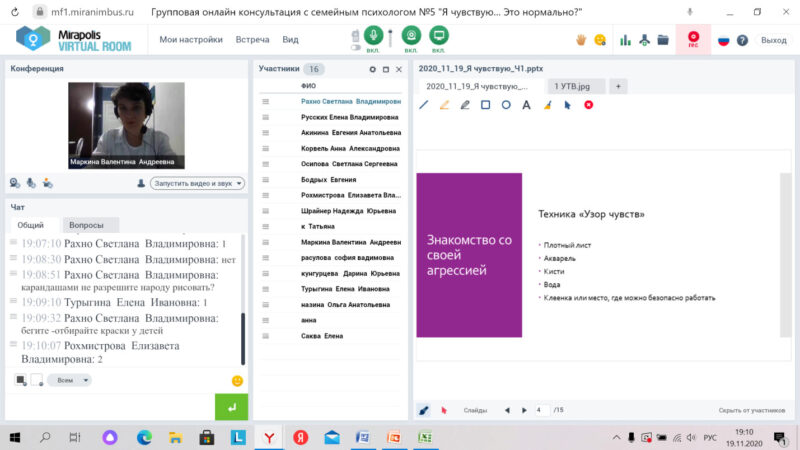The image size is (800, 450).
Task: Open the Всем recipient dropdown
Action: tap(69, 380)
